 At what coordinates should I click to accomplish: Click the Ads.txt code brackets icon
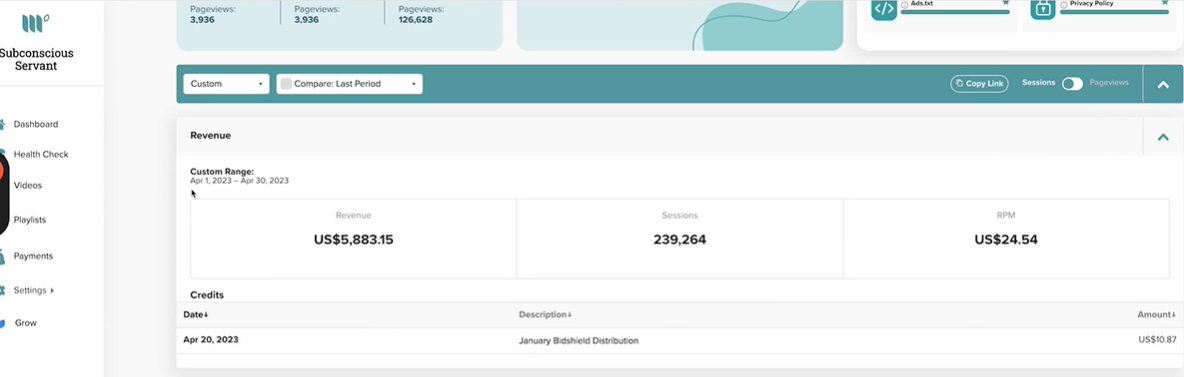tap(884, 9)
